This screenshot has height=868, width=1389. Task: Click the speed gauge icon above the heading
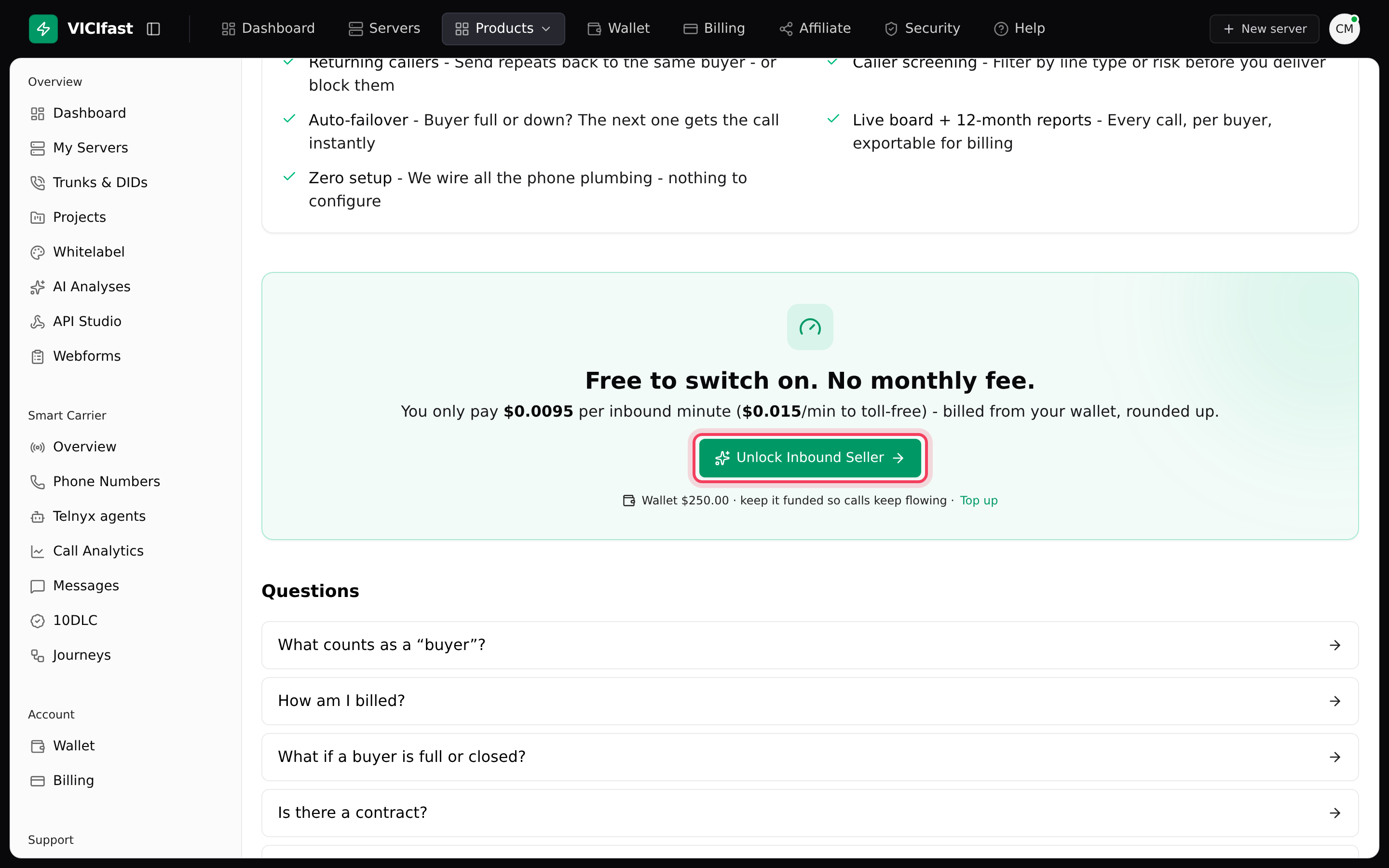810,327
